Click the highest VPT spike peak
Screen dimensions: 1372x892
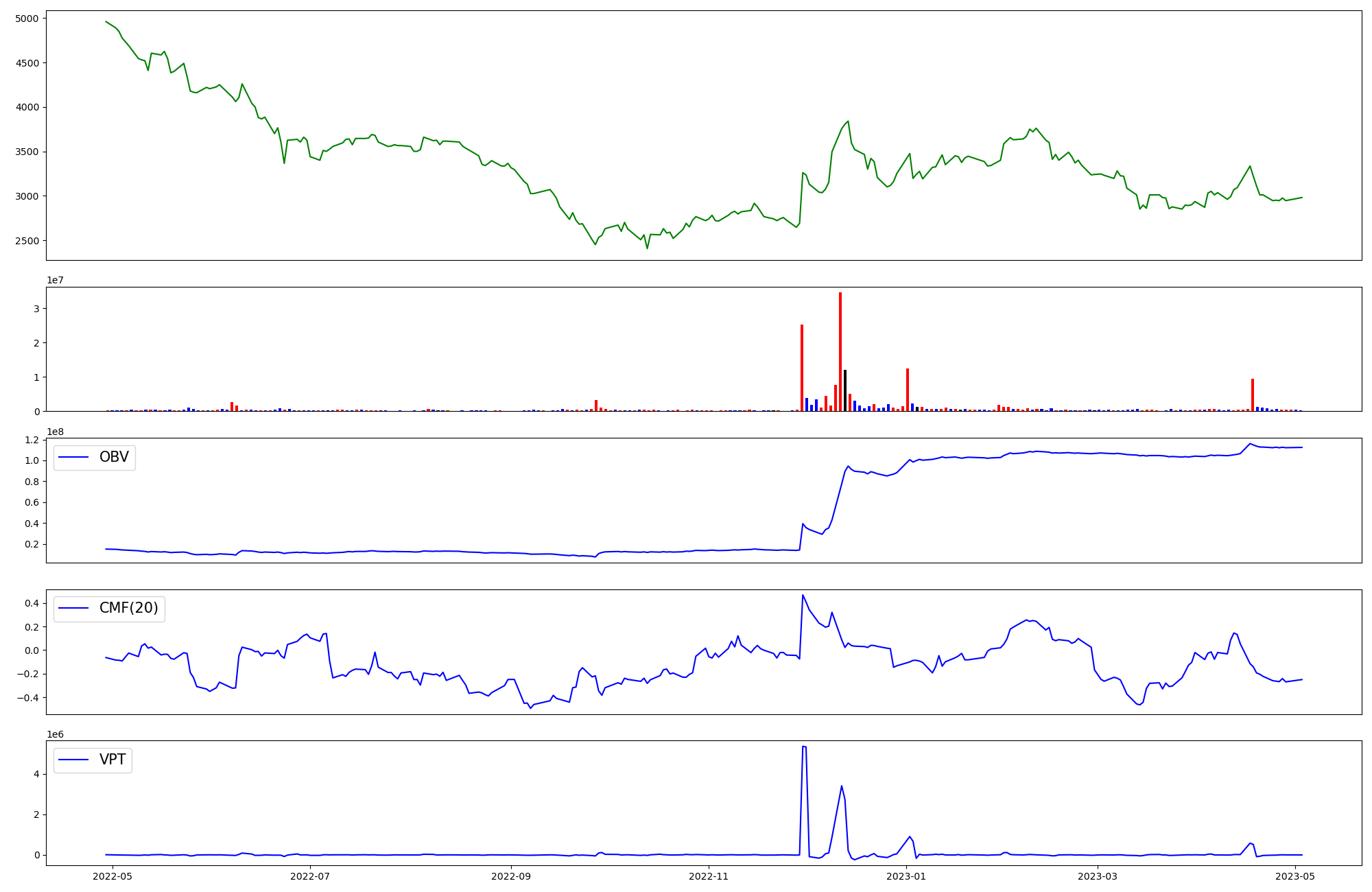[x=803, y=747]
